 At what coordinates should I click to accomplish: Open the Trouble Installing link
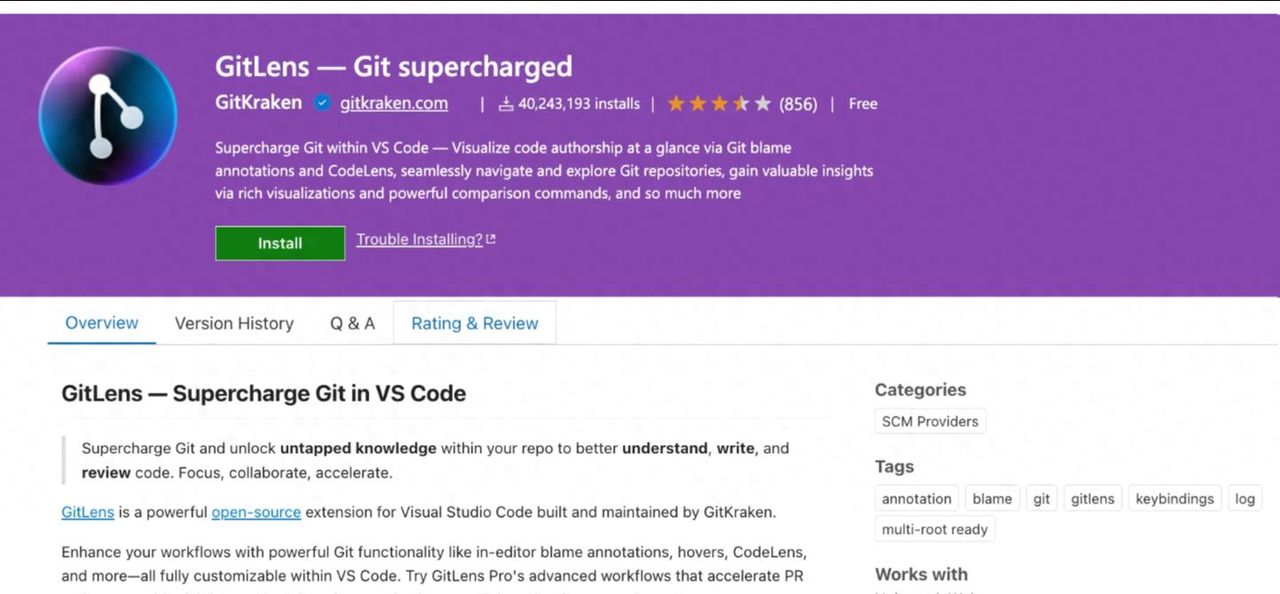[x=419, y=240]
